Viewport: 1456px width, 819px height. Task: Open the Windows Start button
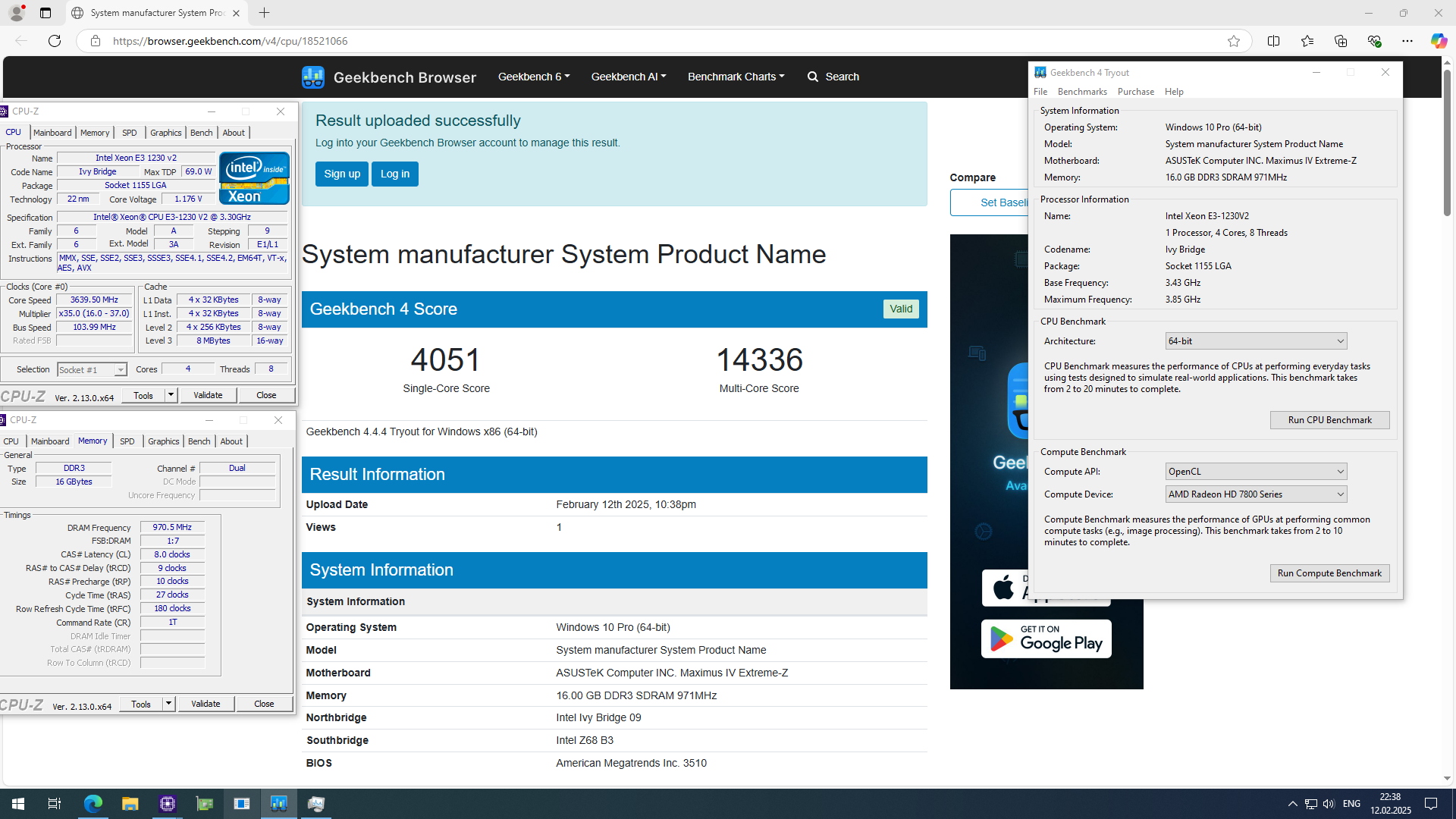click(x=18, y=804)
